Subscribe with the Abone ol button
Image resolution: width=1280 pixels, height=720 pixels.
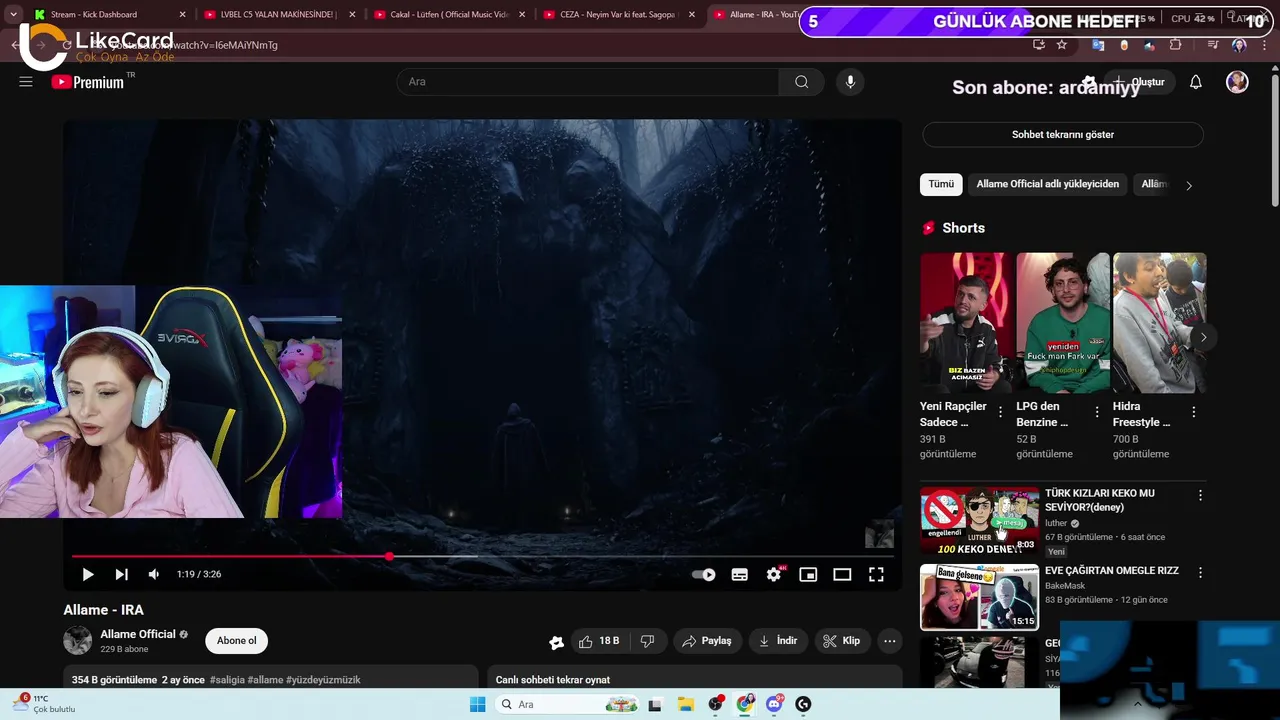pos(237,641)
